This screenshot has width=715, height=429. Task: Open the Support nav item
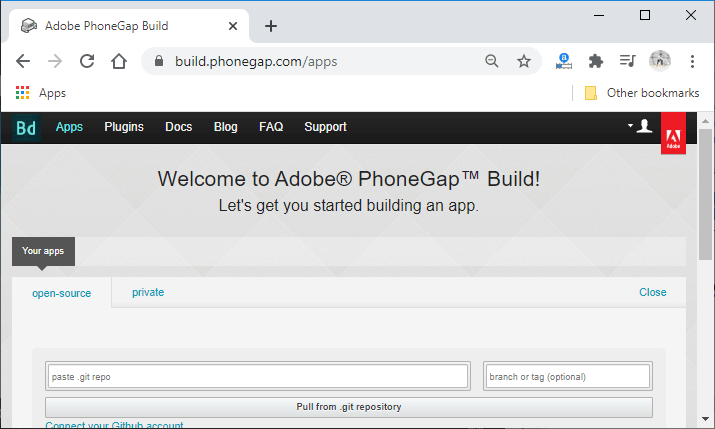pyautogui.click(x=326, y=127)
